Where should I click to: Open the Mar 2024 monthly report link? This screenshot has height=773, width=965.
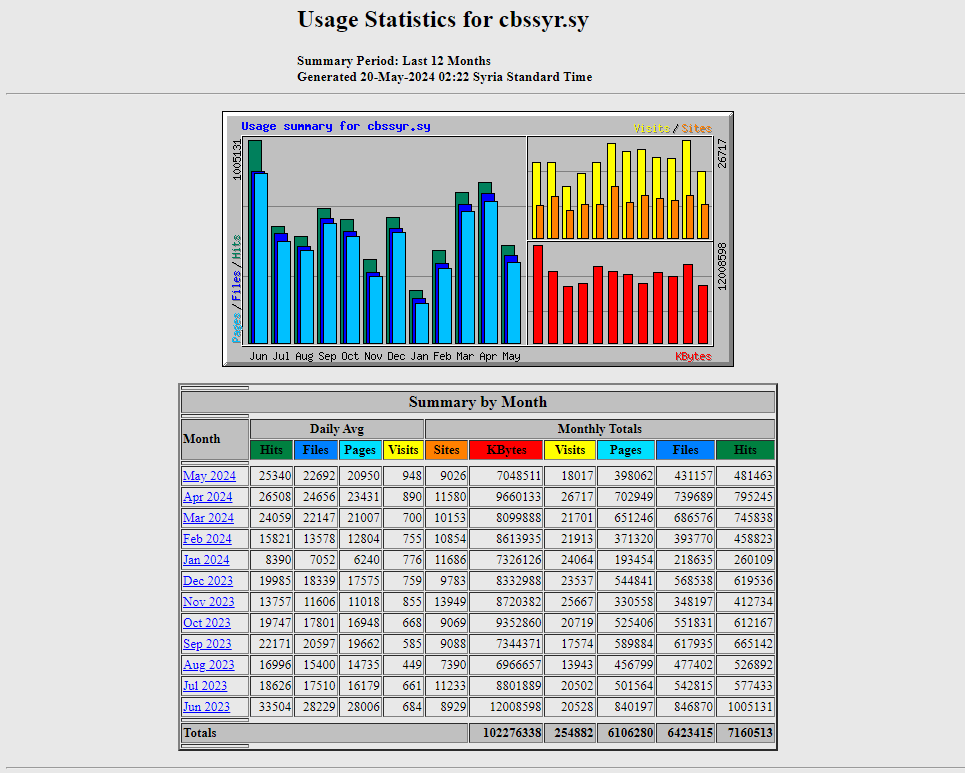tap(209, 518)
